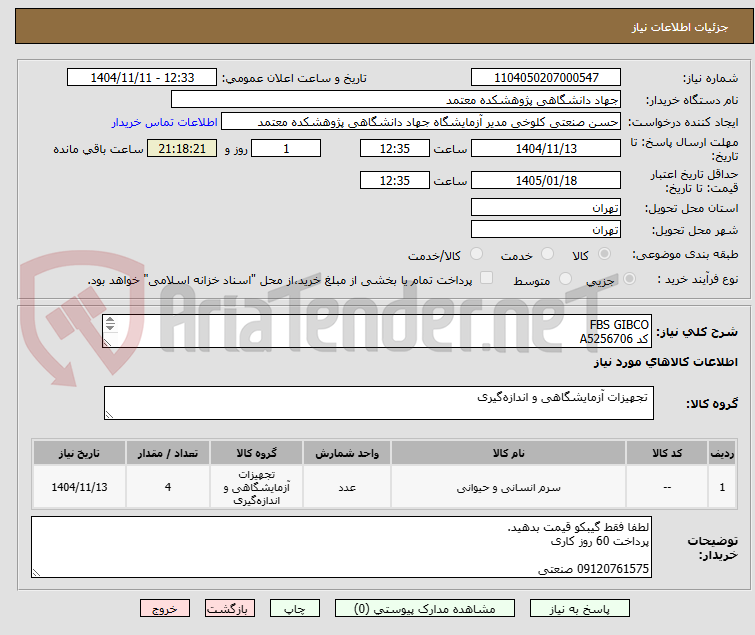
Task: Click the resize handle of description box
Action: [107, 343]
